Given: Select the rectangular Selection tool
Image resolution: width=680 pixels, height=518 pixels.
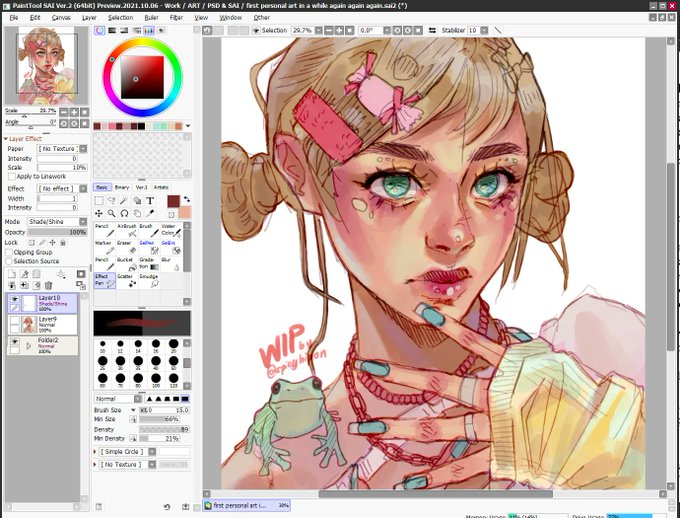Looking at the screenshot, I should click(x=99, y=200).
